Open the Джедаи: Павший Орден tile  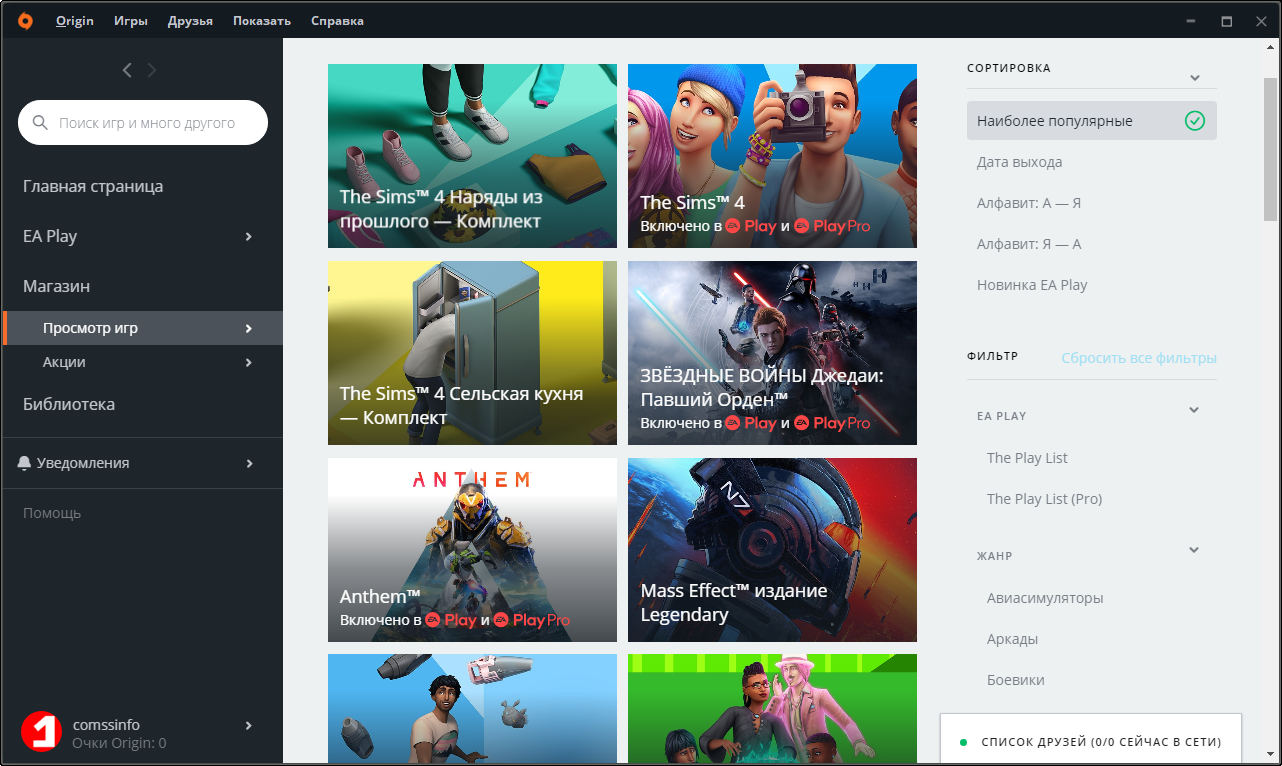coord(772,353)
